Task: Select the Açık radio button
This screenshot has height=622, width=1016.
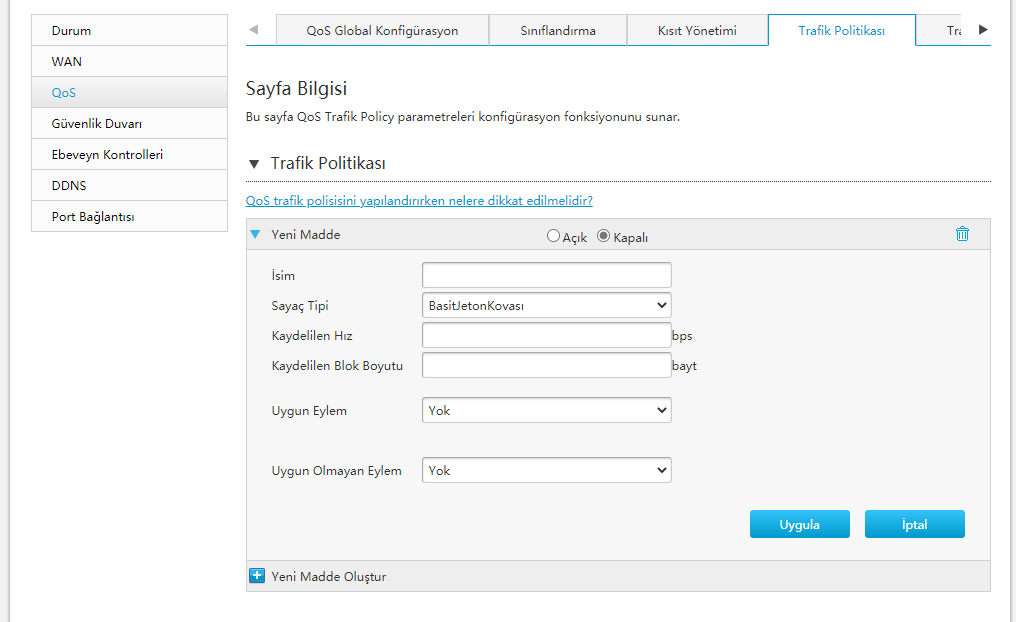Action: [553, 236]
